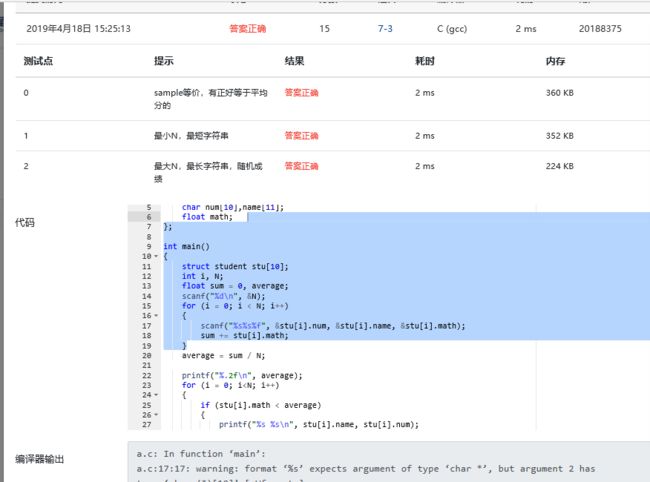Click test point 1 result 答案正确
Image resolution: width=650 pixels, height=482 pixels.
(301, 136)
